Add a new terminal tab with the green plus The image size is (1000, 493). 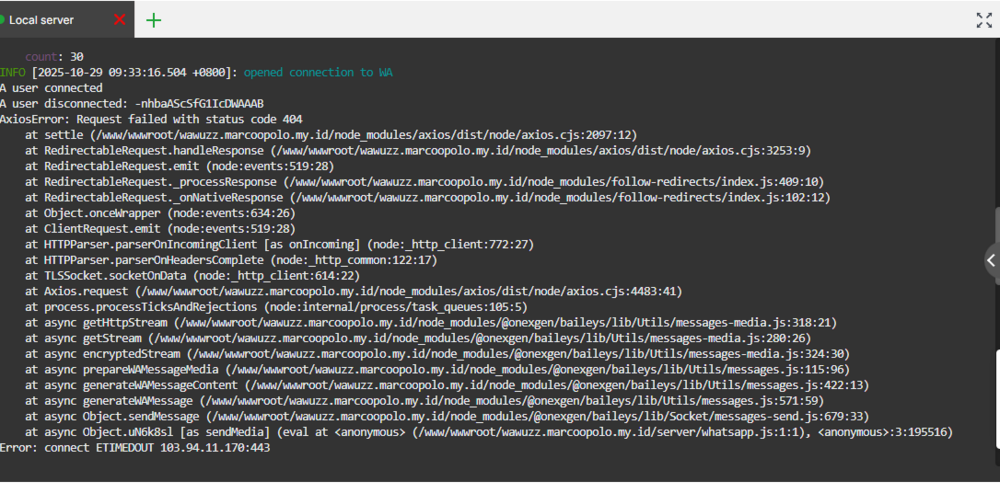click(x=153, y=19)
